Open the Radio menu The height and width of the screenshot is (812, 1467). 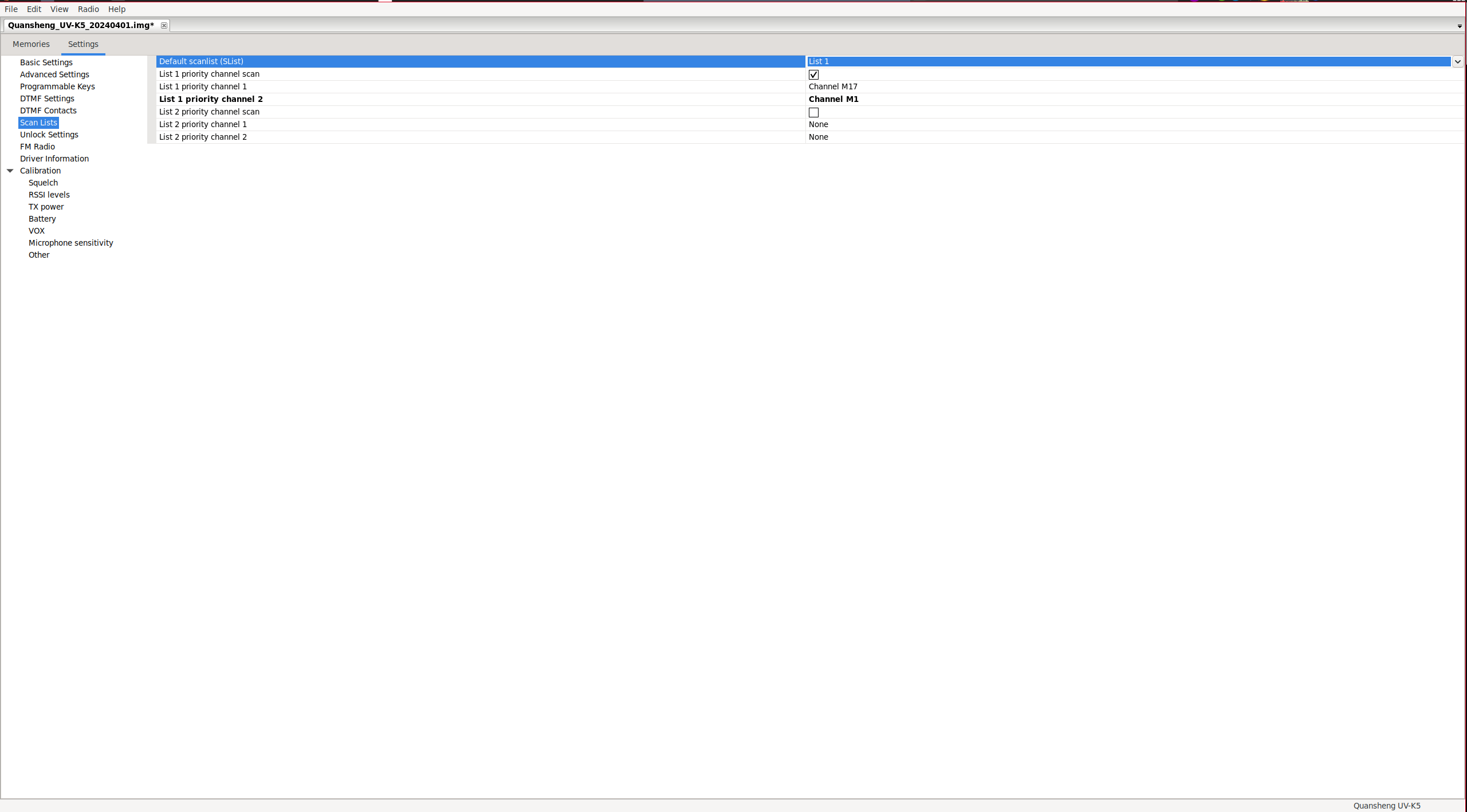click(88, 9)
